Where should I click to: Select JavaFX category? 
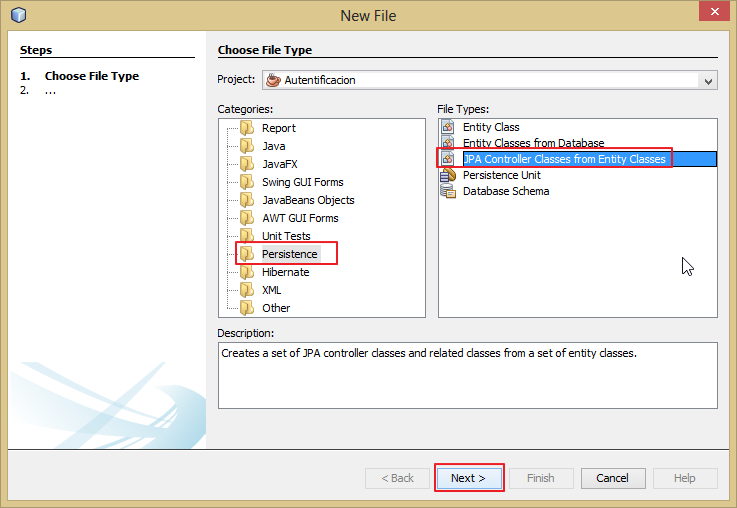pyautogui.click(x=280, y=164)
